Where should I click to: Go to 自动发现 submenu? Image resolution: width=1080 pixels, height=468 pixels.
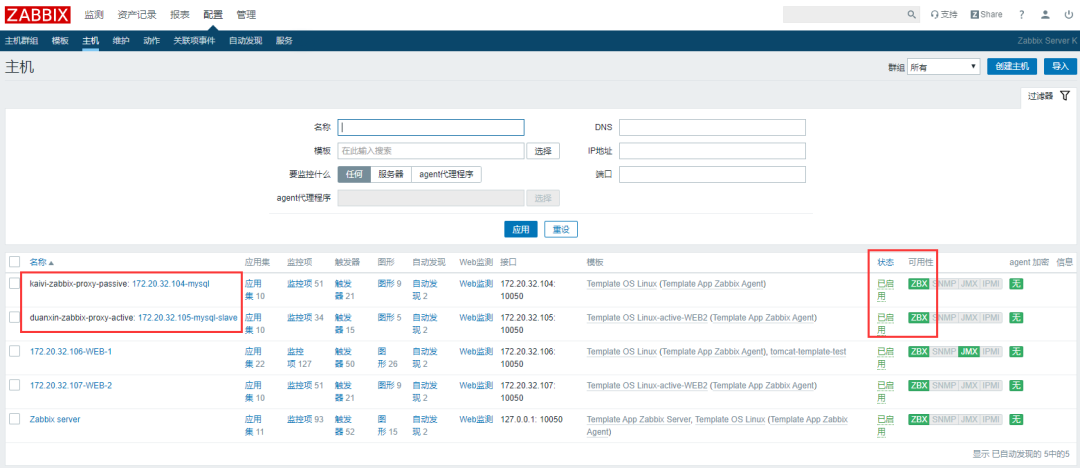click(x=245, y=41)
